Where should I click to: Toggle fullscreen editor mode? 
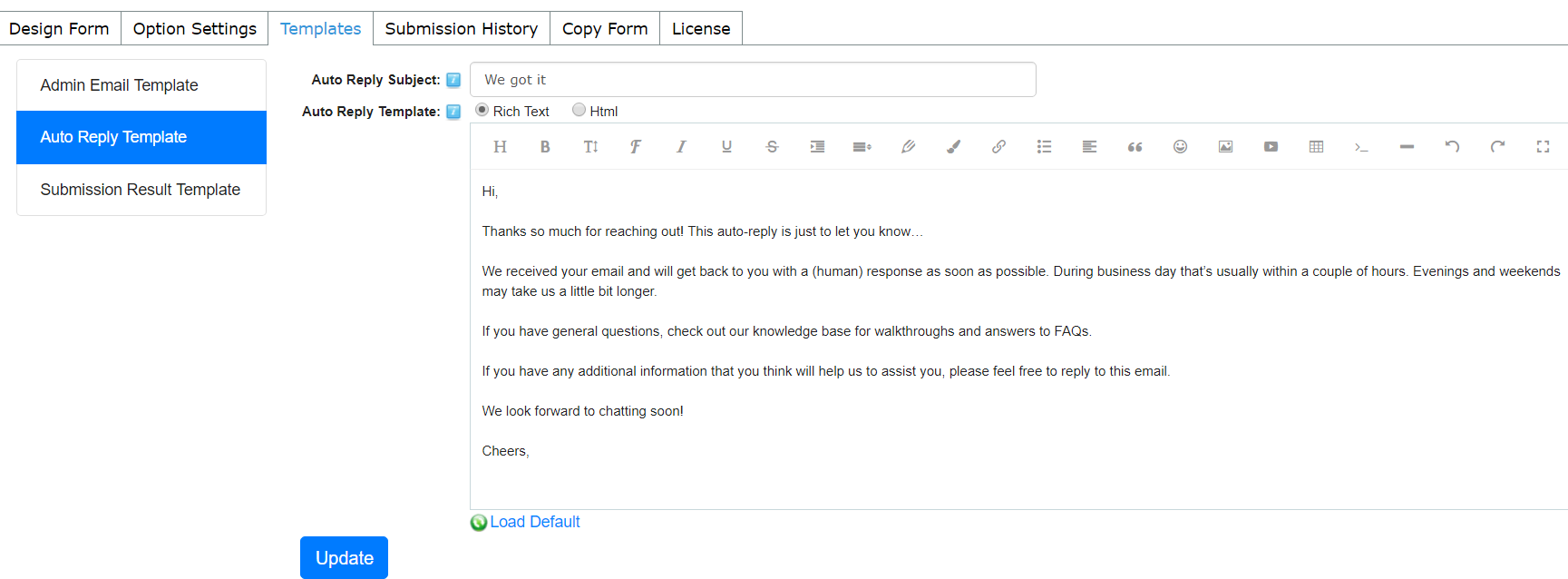1543,147
